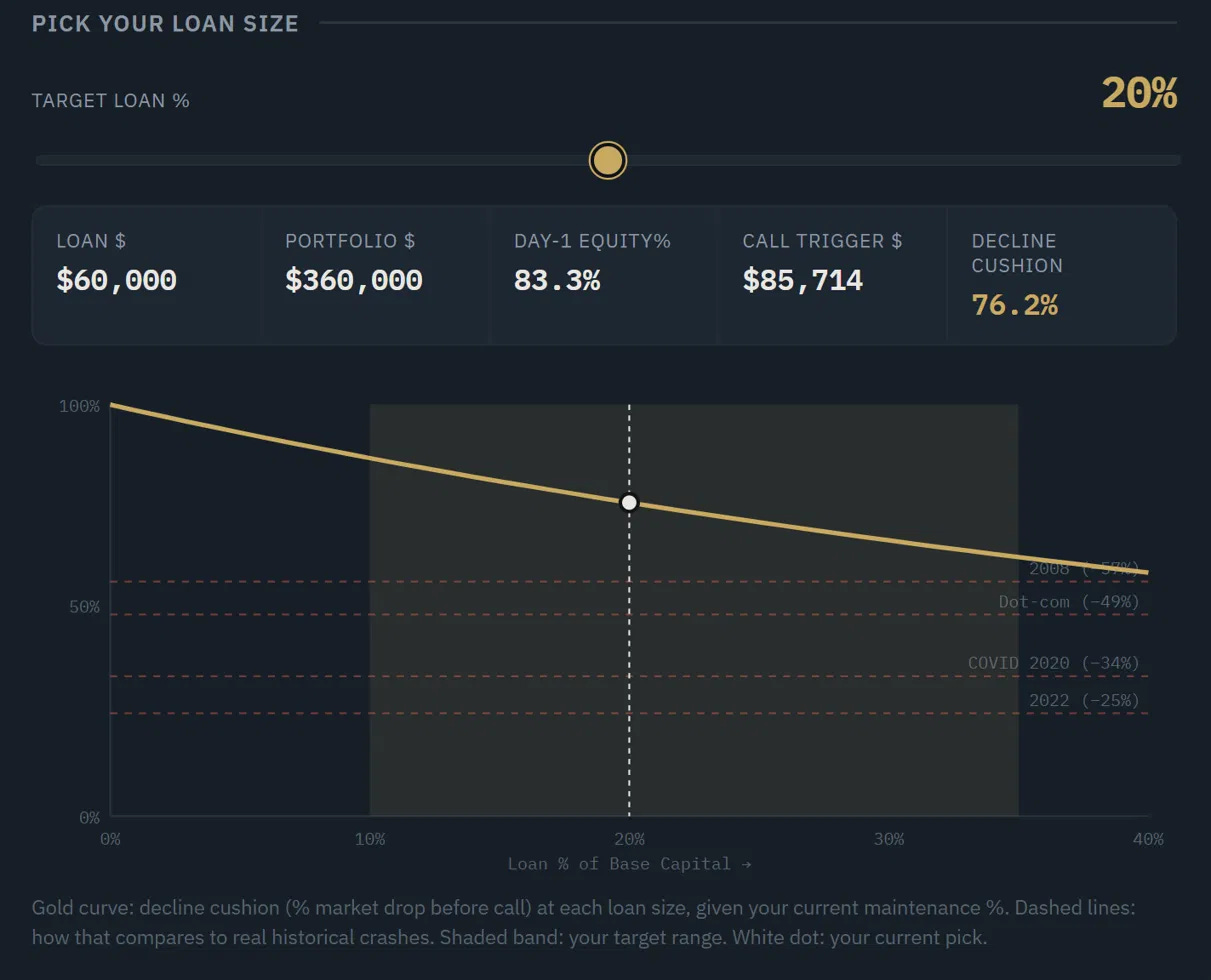
Task: Click the 50% label on the y-axis
Action: [81, 607]
